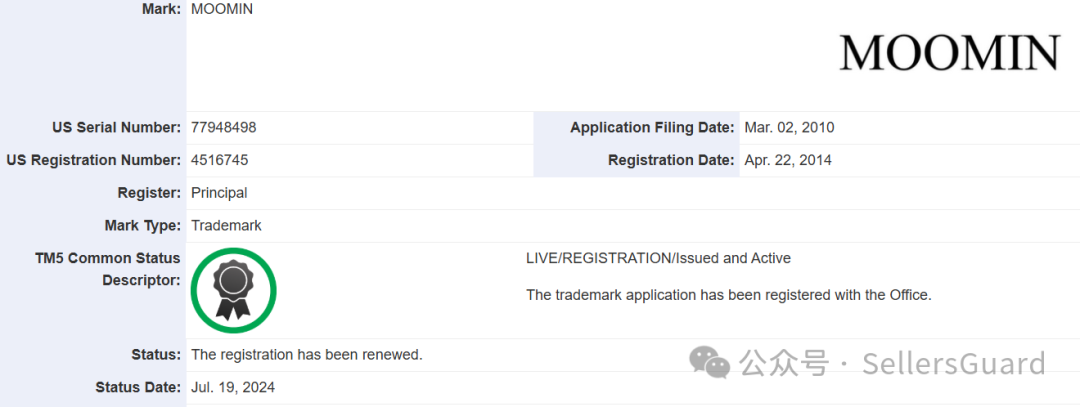1080x407 pixels.
Task: Select the US serial number 77948498
Action: 224,127
